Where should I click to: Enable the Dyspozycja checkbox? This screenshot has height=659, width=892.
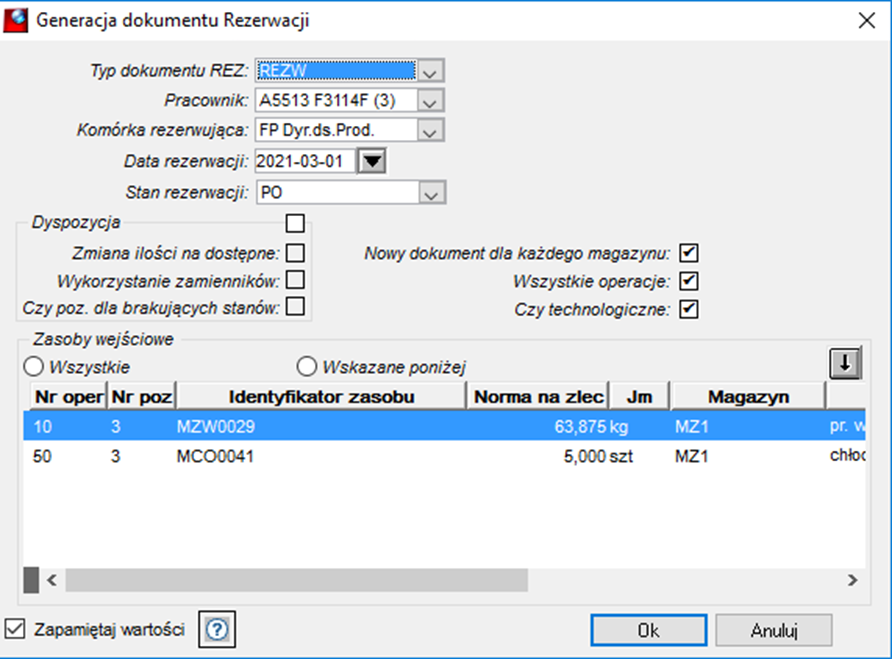pos(295,223)
